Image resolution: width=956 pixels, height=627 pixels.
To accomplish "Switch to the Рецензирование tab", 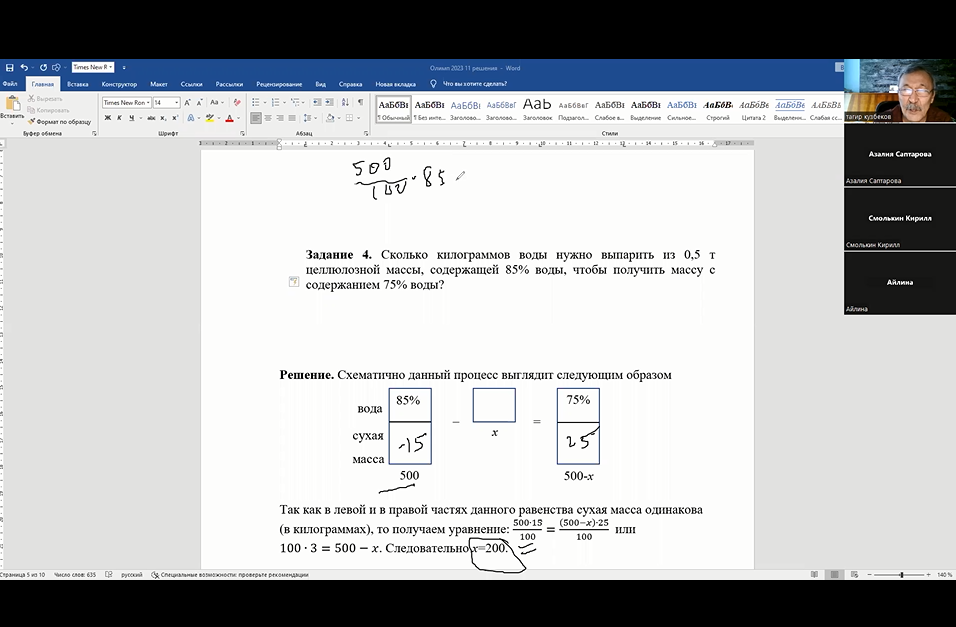I will pos(279,84).
